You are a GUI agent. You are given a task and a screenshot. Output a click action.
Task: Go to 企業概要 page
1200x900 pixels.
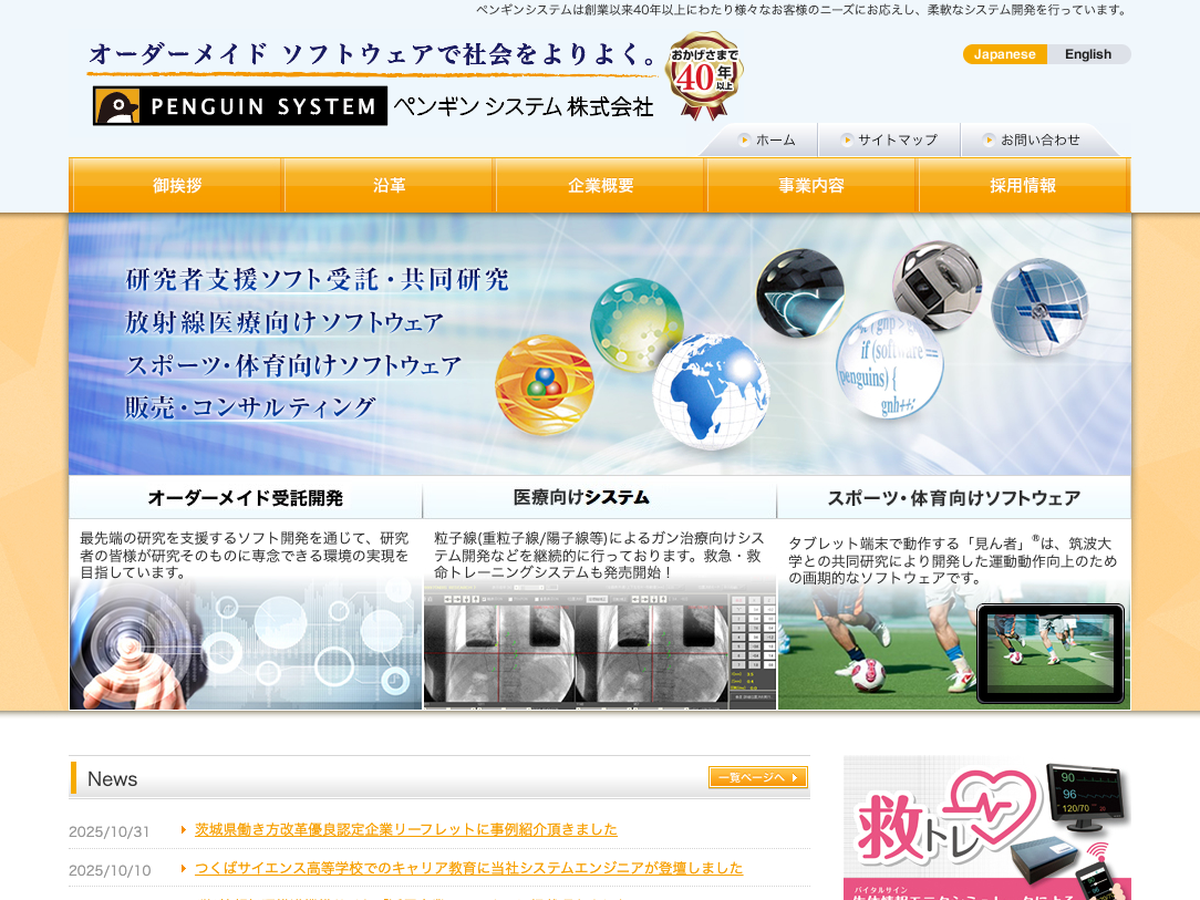coord(600,185)
